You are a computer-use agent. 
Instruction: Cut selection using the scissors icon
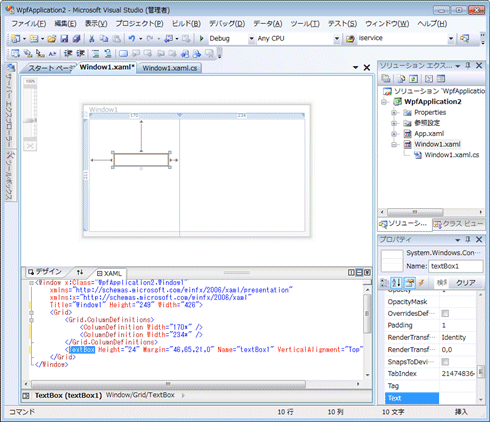tap(92, 39)
